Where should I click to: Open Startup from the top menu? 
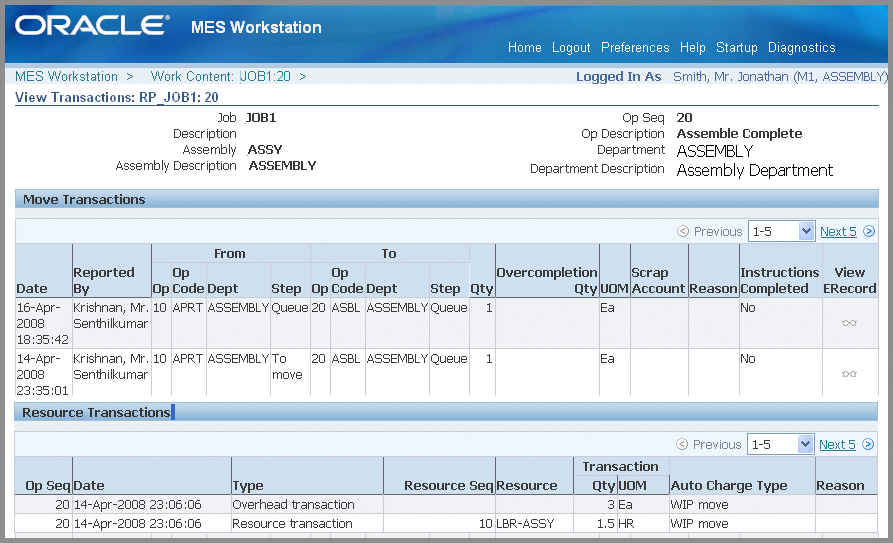[x=736, y=48]
